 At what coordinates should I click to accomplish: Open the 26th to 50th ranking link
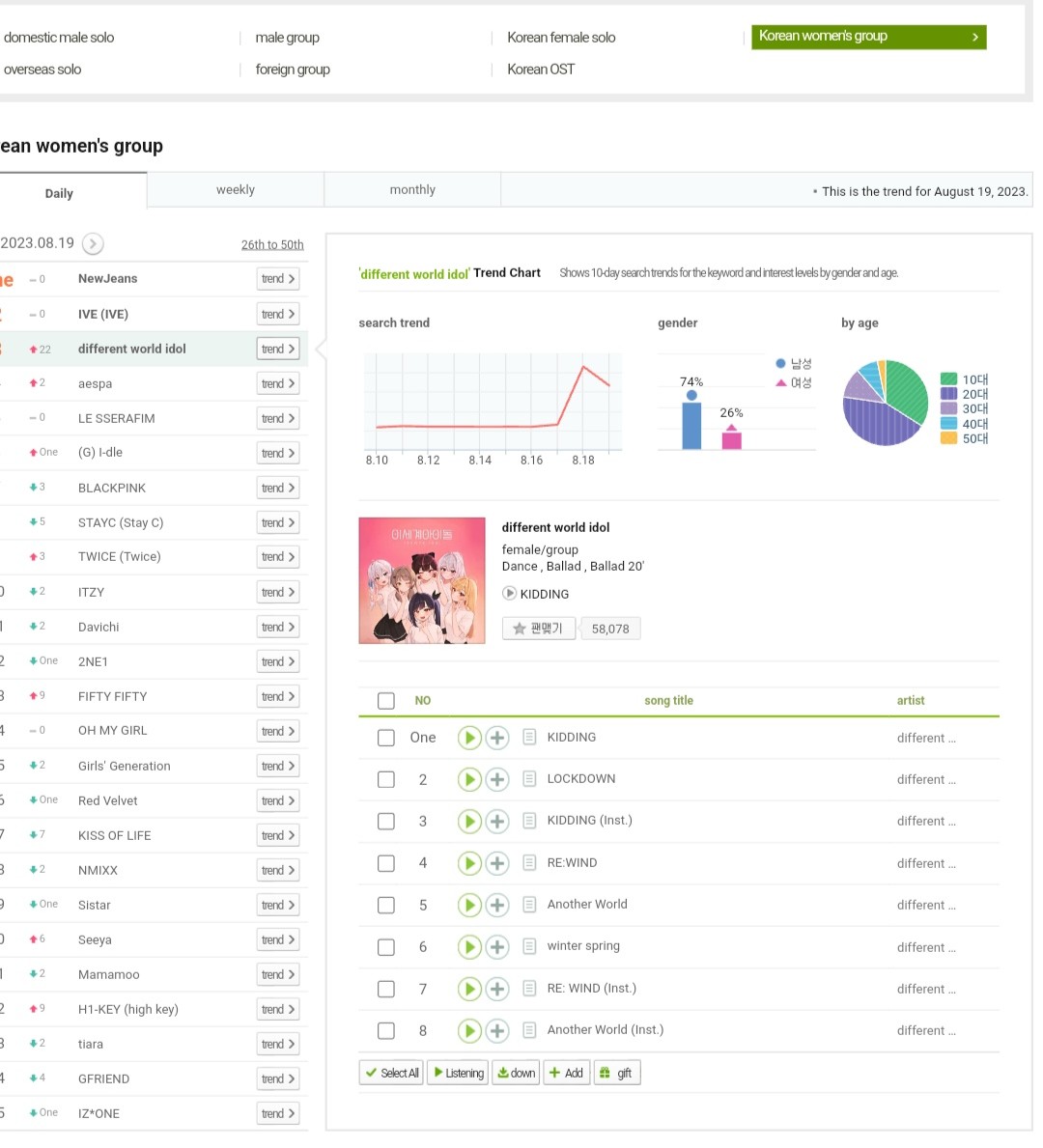272,245
